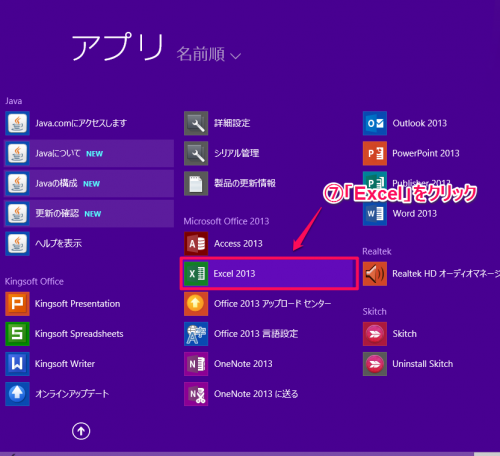Open the オンラインアップデート icon
This screenshot has height=456, width=500.
point(17,394)
